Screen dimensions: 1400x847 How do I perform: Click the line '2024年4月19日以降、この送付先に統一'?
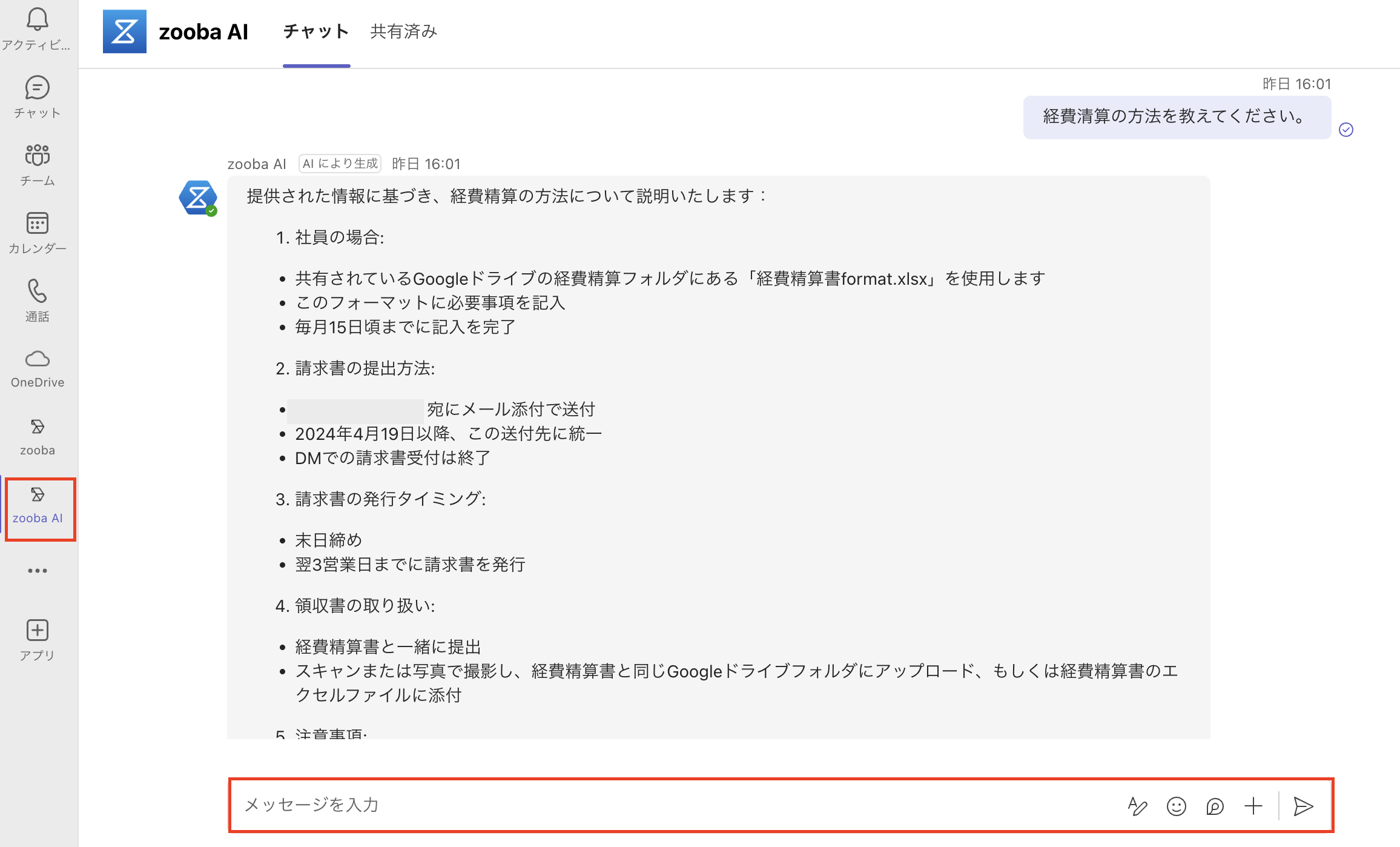click(449, 433)
